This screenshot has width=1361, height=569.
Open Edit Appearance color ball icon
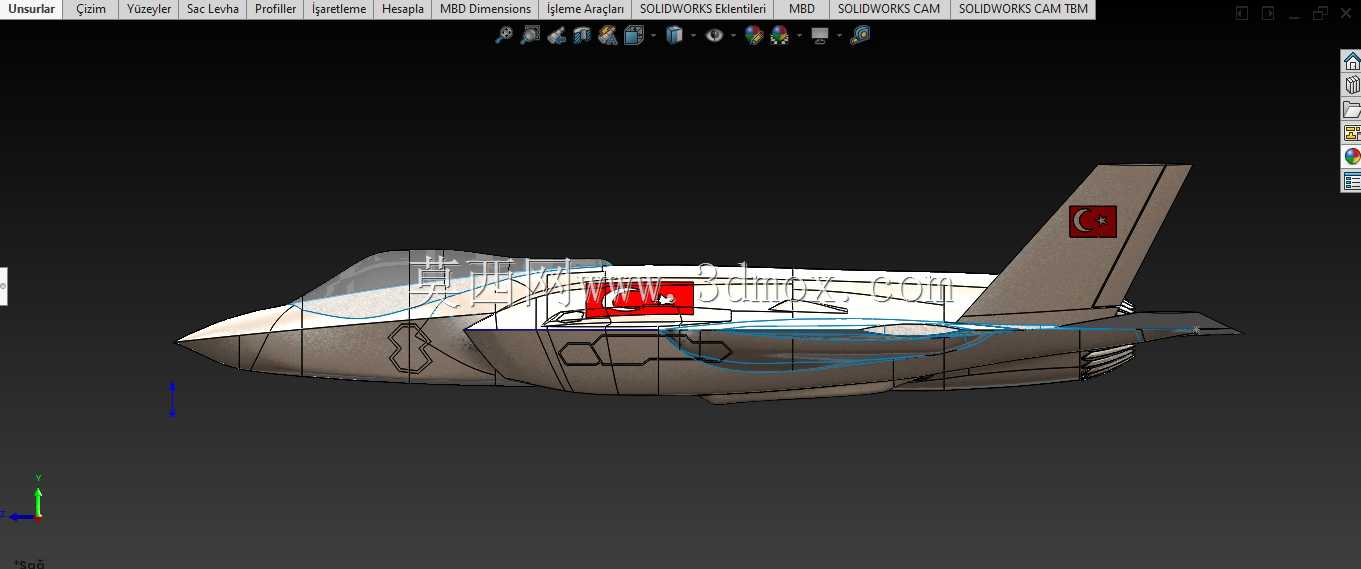(754, 35)
